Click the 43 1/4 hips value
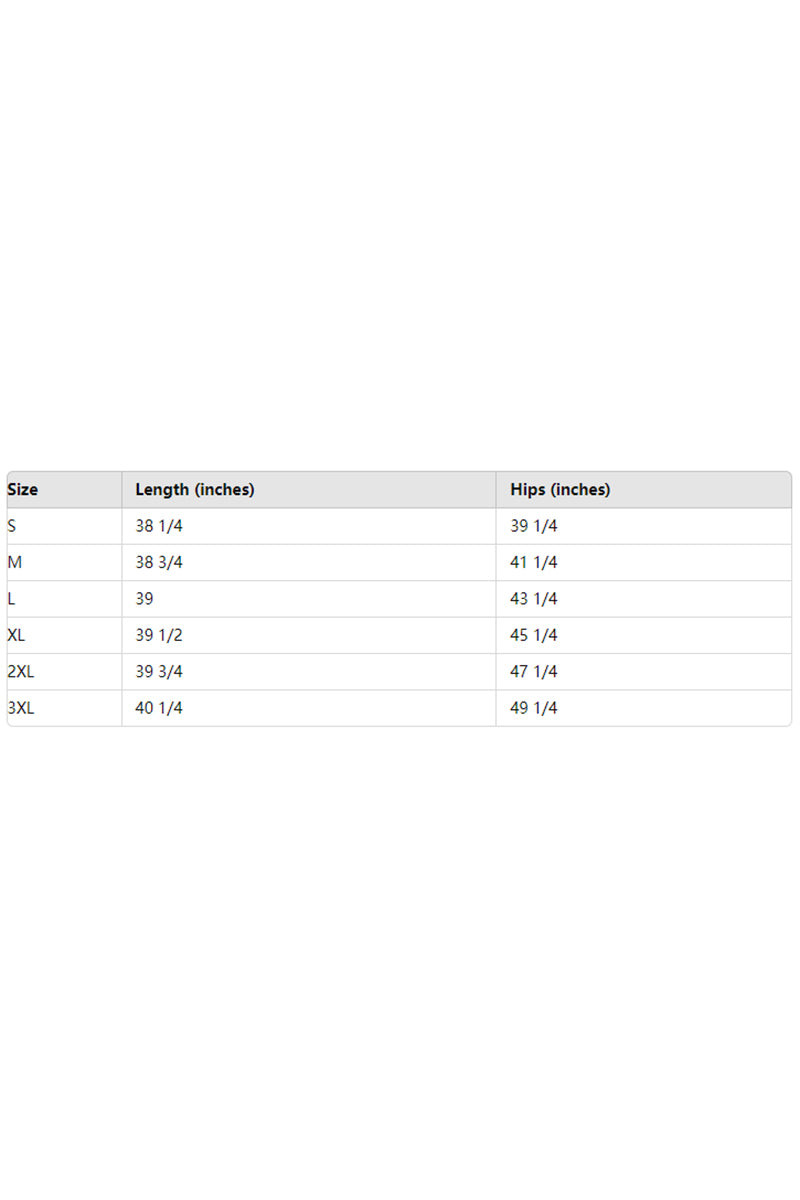The width and height of the screenshot is (800, 1200). pyautogui.click(x=534, y=599)
